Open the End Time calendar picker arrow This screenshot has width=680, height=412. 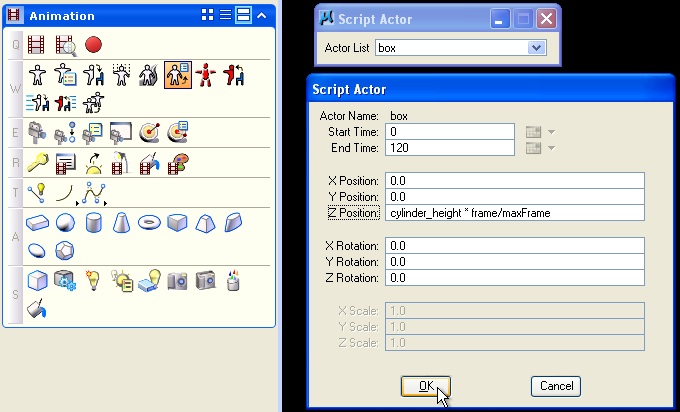[551, 148]
